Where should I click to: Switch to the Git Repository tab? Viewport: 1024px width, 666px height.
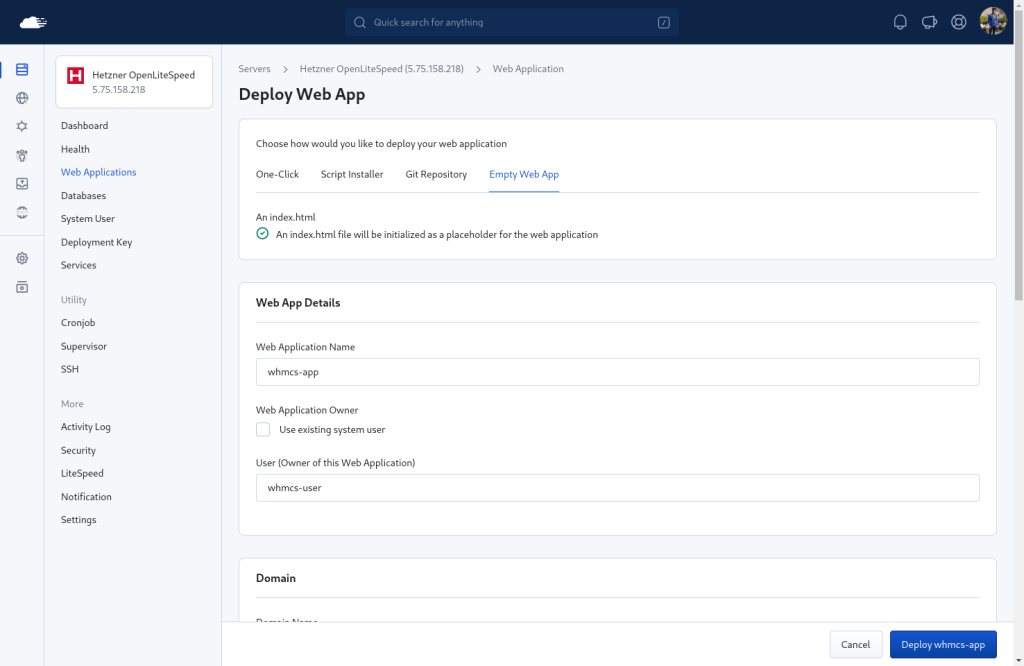click(436, 174)
